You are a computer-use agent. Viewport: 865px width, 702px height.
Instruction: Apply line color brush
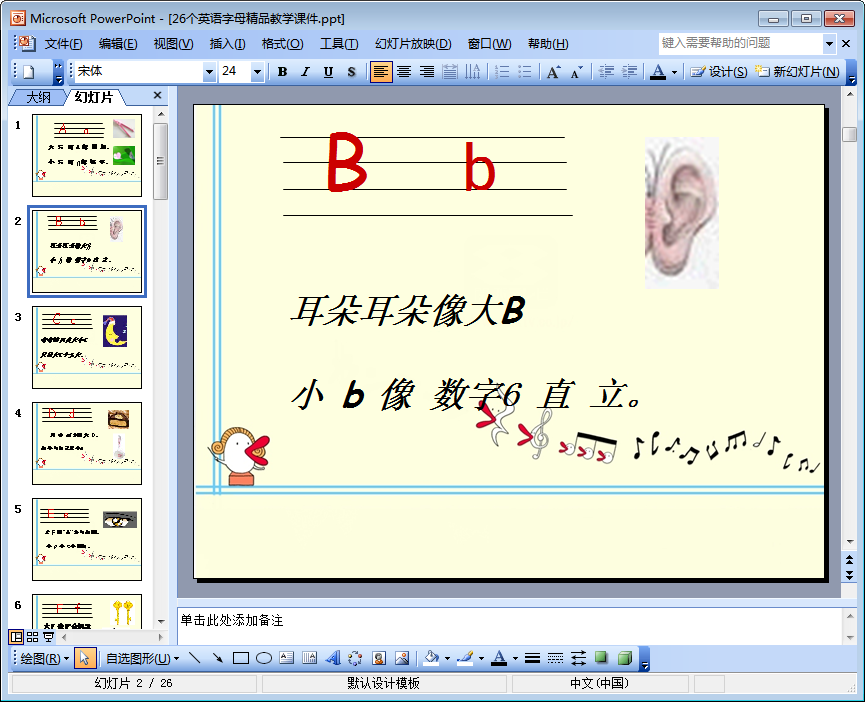point(466,658)
